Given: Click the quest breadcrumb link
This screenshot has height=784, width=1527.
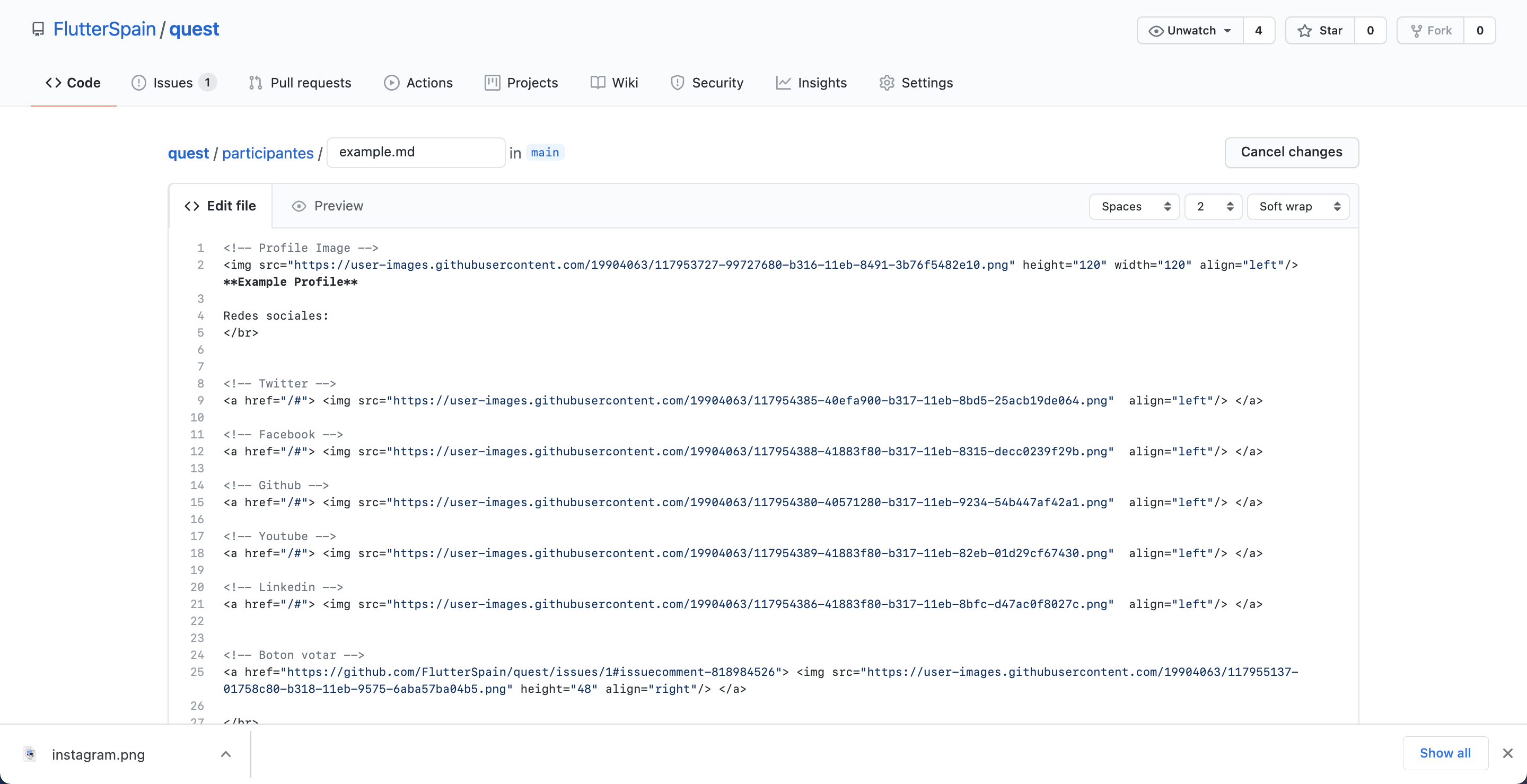Looking at the screenshot, I should coord(189,153).
